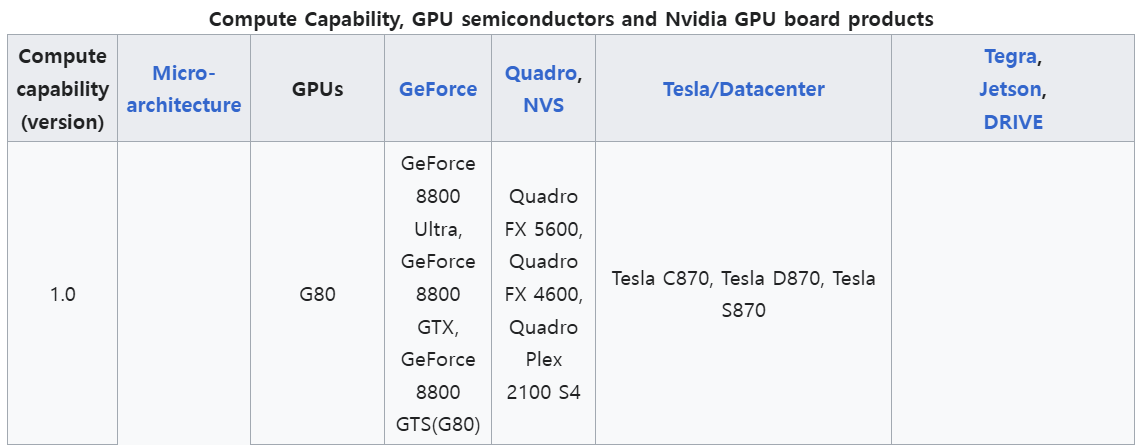The width and height of the screenshot is (1140, 445).
Task: Follow the Tegra link
Action: click(x=1011, y=56)
